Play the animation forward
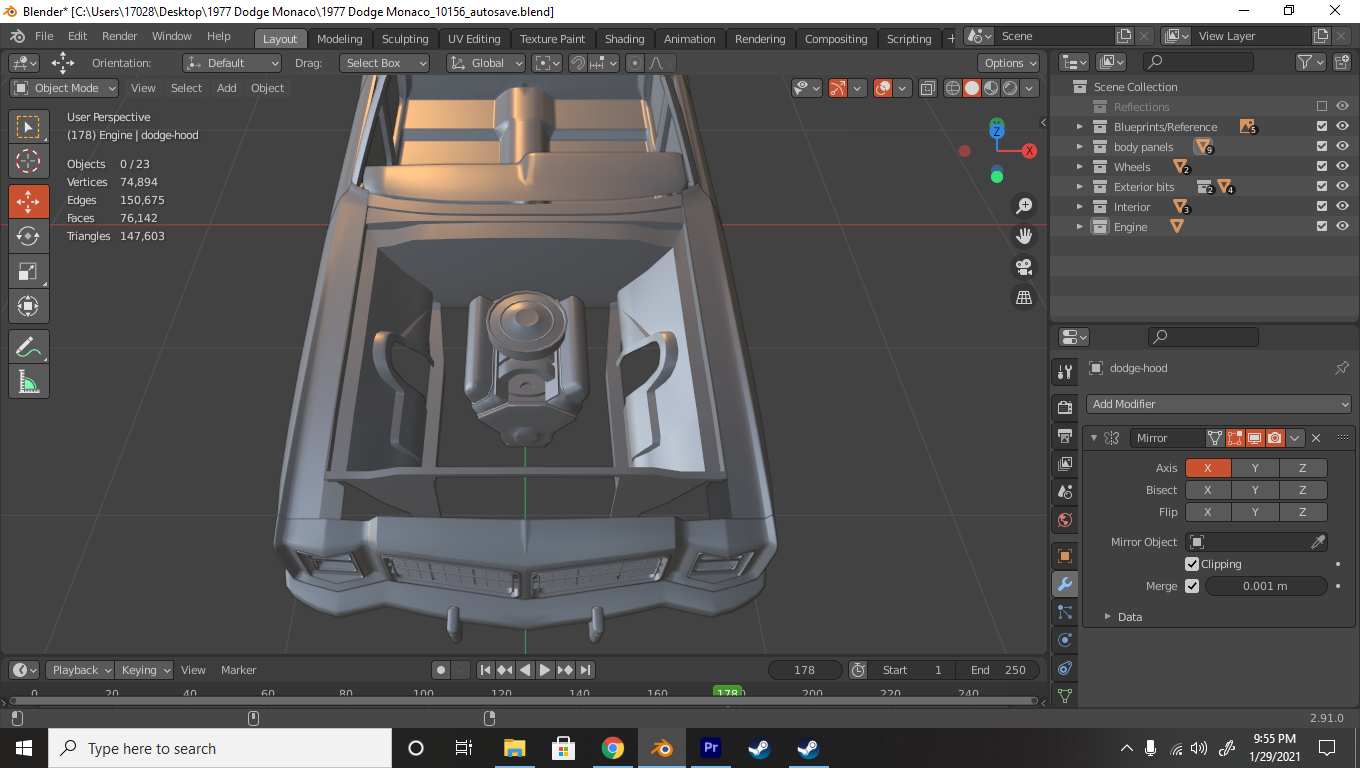Image resolution: width=1360 pixels, height=768 pixels. tap(545, 670)
